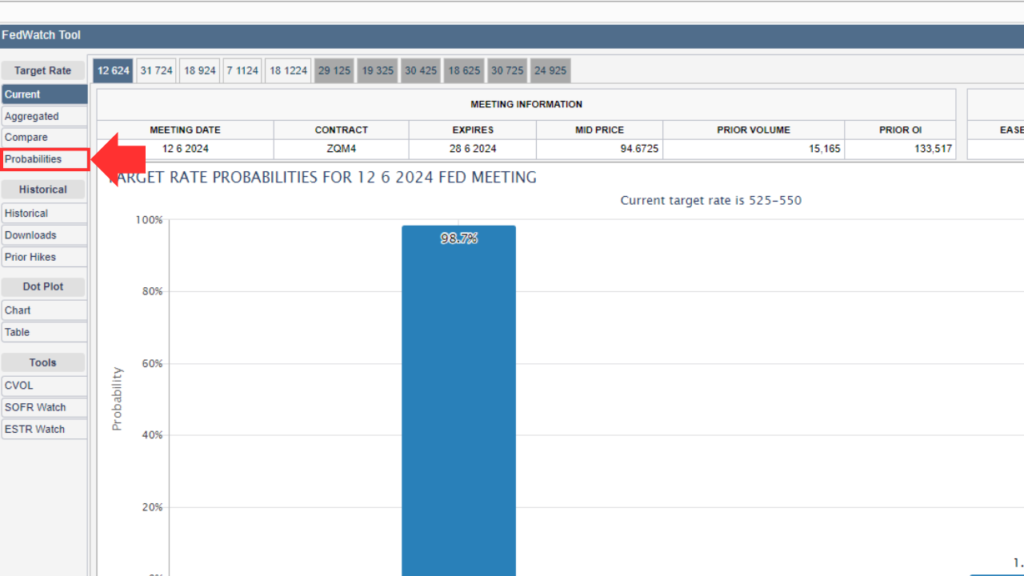Viewport: 1024px width, 576px height.
Task: Select the 18 924 meeting tab
Action: (x=199, y=71)
